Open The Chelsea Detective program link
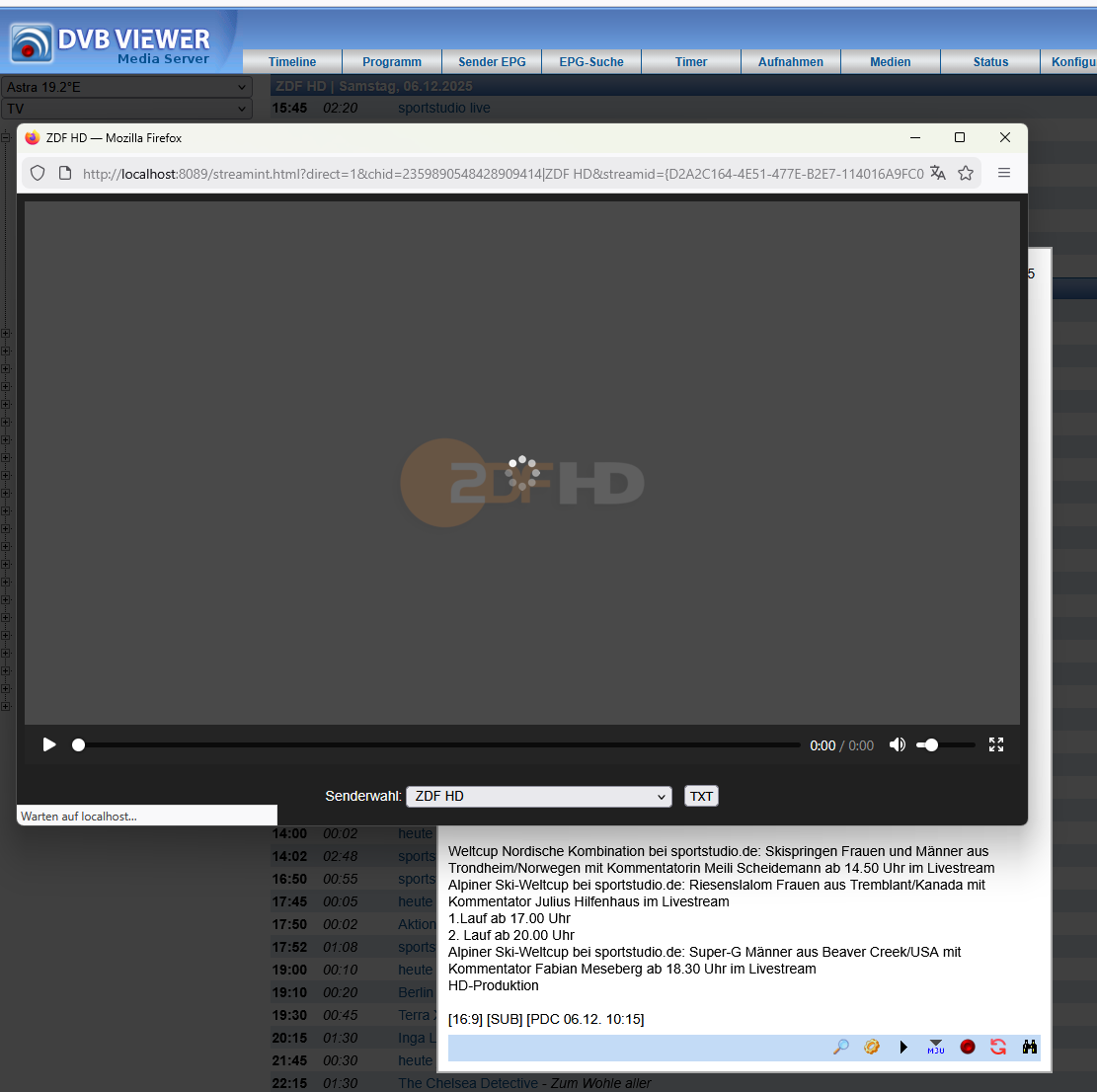This screenshot has height=1092, width=1097. (468, 1083)
